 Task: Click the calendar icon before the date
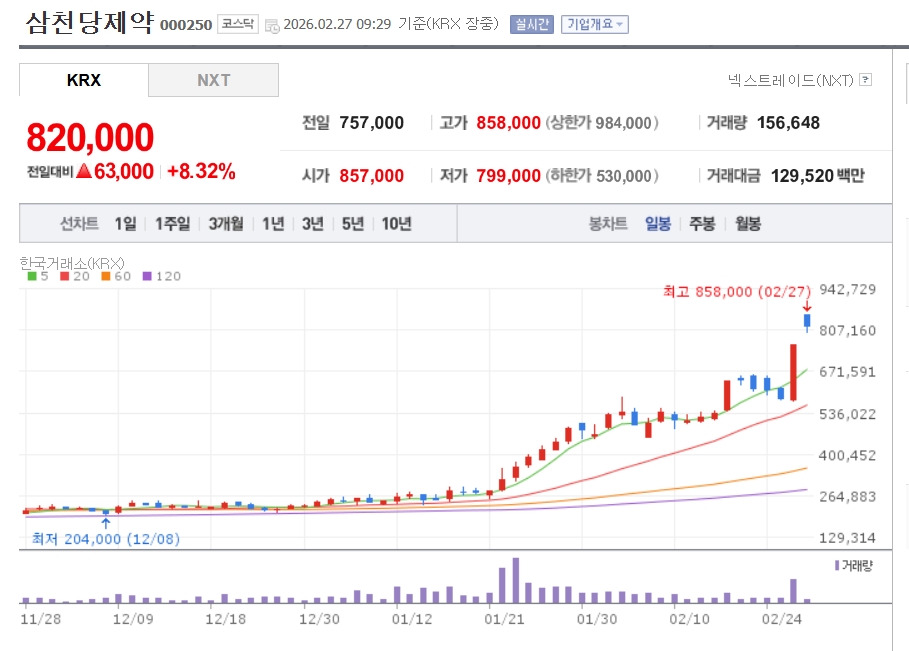click(272, 25)
